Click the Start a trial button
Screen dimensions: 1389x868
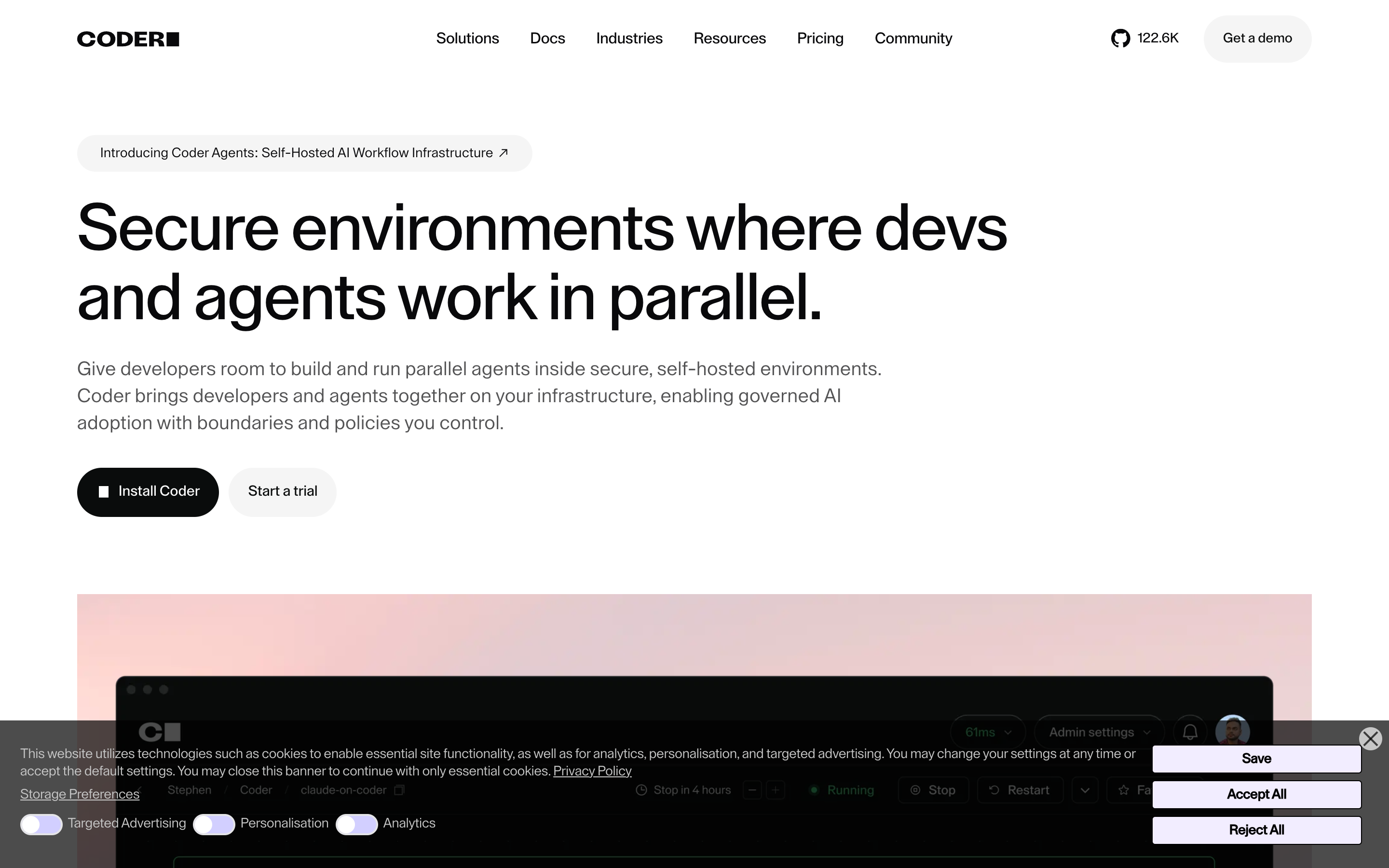pyautogui.click(x=283, y=492)
